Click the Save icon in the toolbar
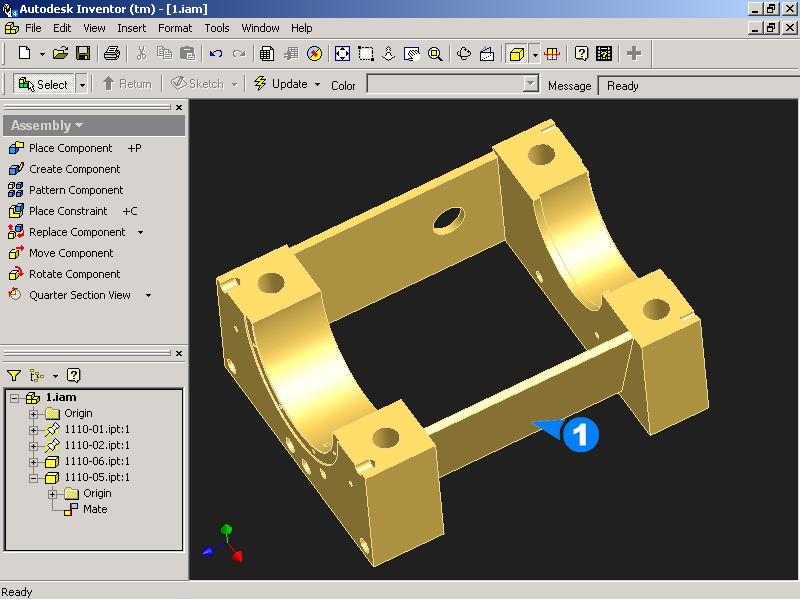Screen dimensions: 800x600 (x=83, y=54)
